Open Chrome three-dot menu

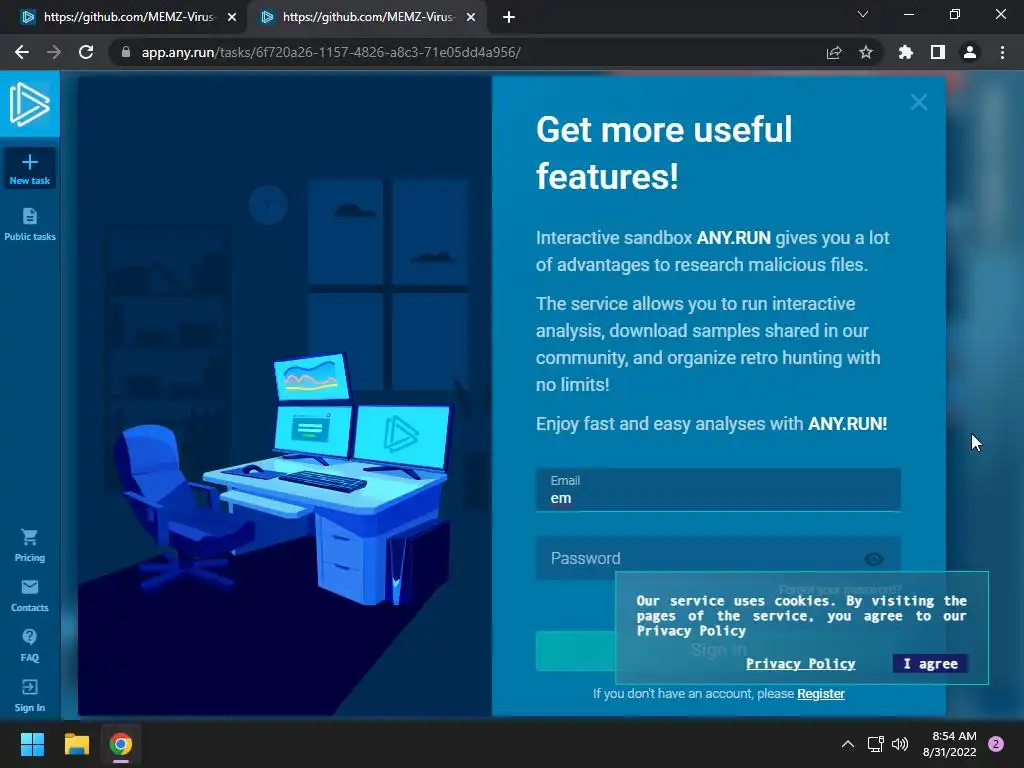pyautogui.click(x=1002, y=52)
